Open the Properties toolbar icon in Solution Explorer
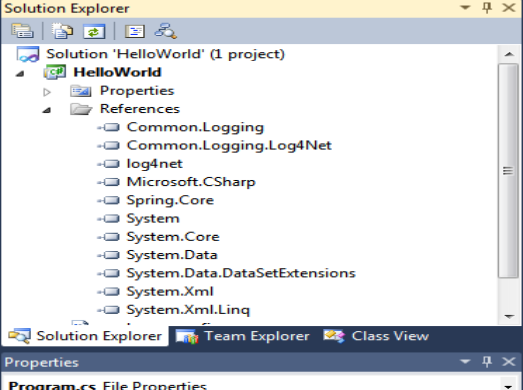523x390 pixels. pyautogui.click(x=22, y=31)
